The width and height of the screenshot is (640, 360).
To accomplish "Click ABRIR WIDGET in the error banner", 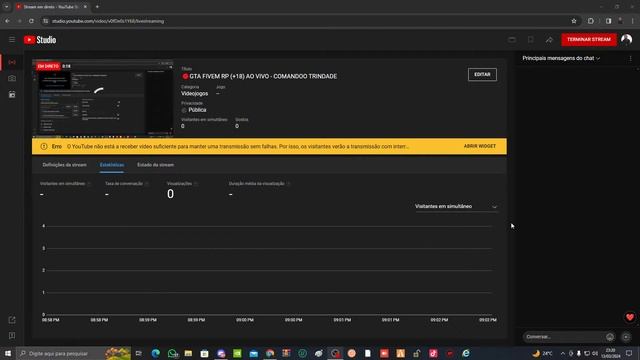I will tap(480, 146).
